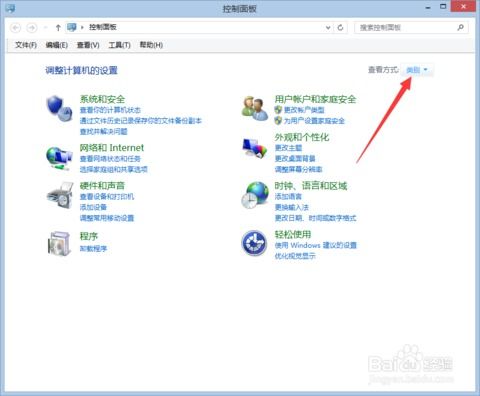Open System and Security shield icon
The image size is (480, 396).
(59, 109)
